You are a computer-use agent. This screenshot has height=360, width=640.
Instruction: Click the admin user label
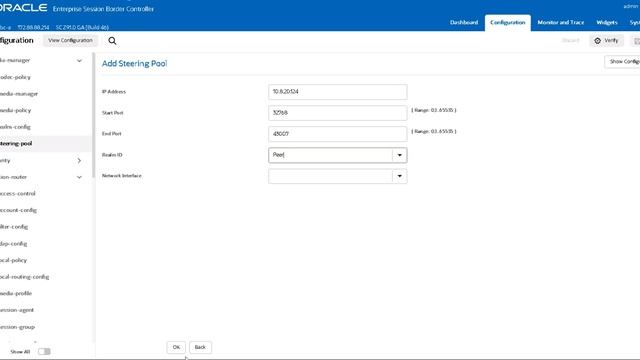(631, 7)
